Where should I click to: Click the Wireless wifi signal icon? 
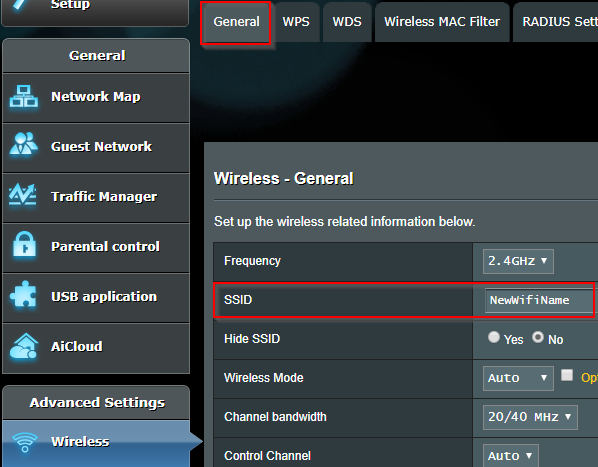25,442
